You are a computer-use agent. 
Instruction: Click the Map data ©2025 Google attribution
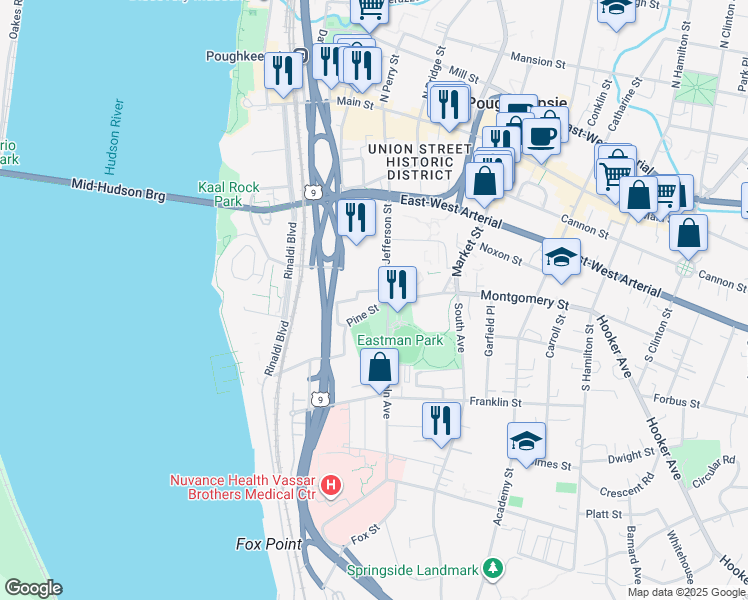point(686,591)
